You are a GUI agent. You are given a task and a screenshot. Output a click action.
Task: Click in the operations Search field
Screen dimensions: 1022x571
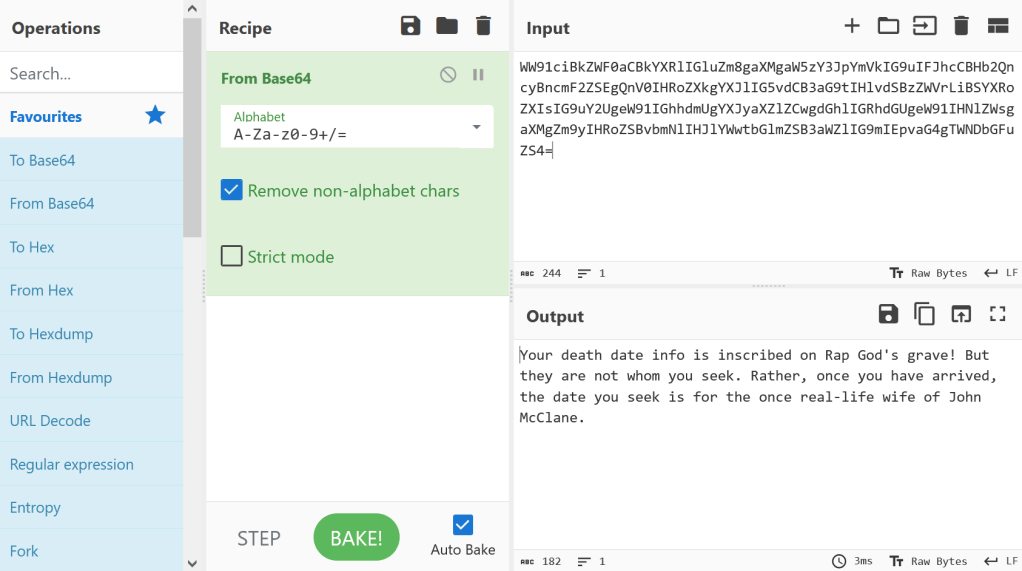[91, 73]
